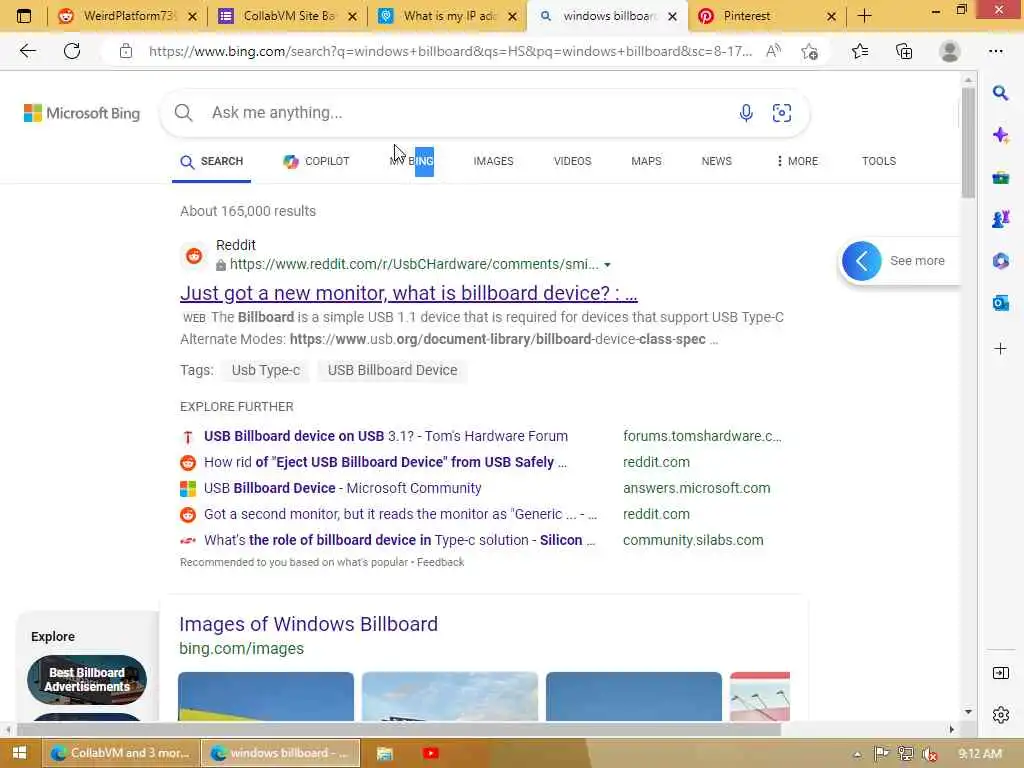This screenshot has width=1024, height=768.
Task: Select the Usb Type-c tag
Action: 266,370
